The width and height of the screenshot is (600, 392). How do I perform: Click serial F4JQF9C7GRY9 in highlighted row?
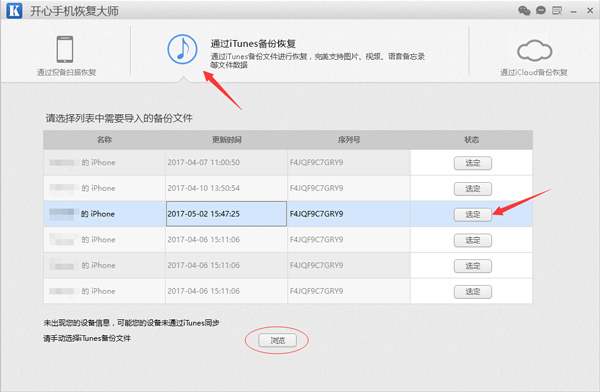316,214
